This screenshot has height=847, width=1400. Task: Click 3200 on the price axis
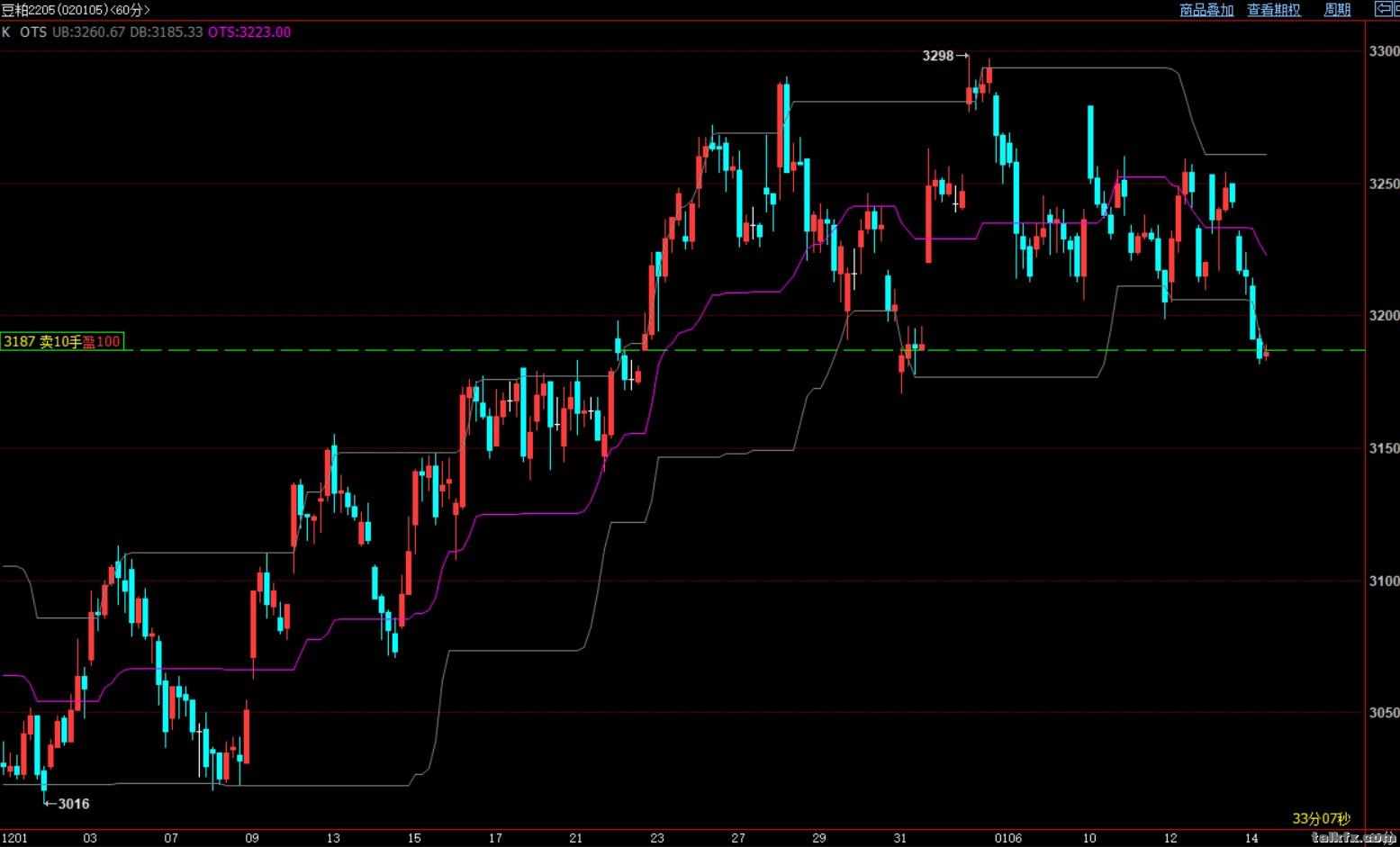point(1384,316)
